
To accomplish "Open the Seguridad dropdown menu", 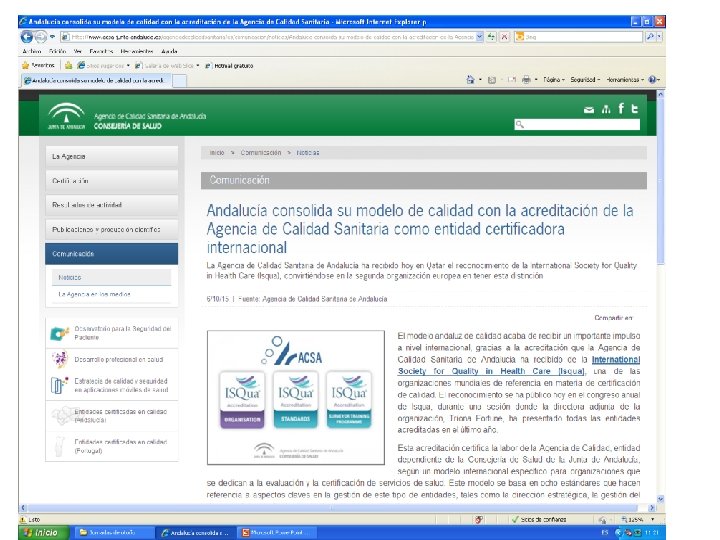I will point(585,80).
